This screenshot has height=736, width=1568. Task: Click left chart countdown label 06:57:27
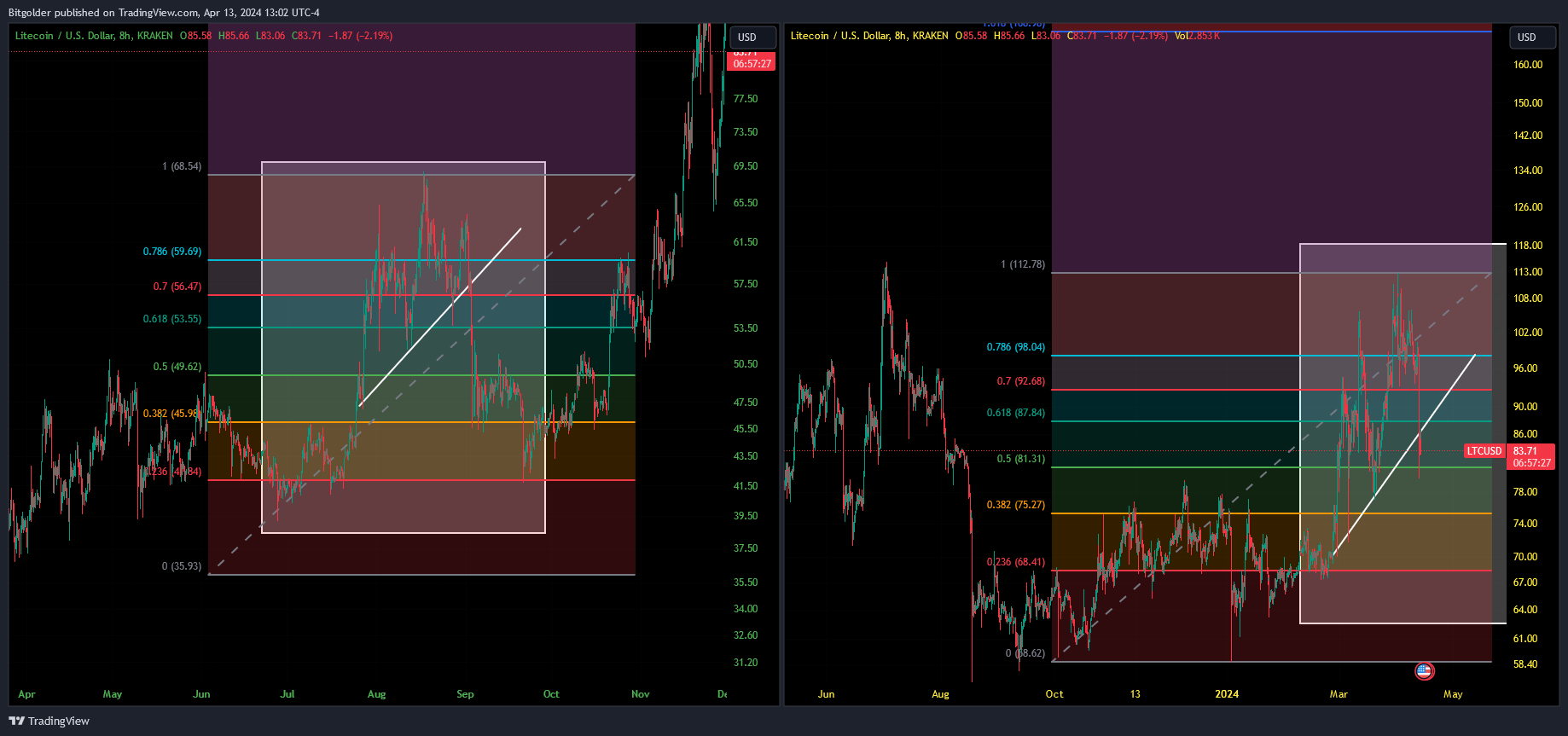tap(752, 64)
